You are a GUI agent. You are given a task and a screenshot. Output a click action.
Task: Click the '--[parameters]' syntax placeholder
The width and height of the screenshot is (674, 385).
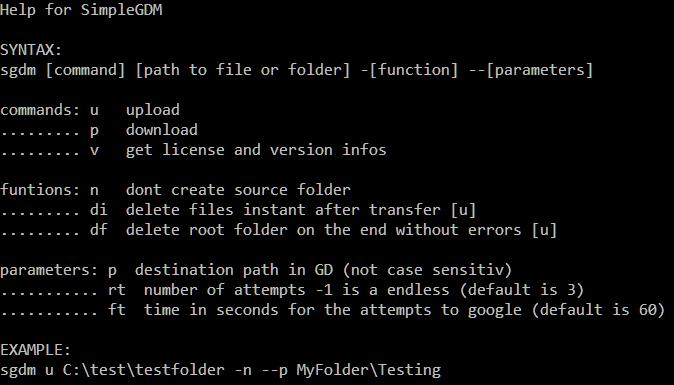click(531, 70)
